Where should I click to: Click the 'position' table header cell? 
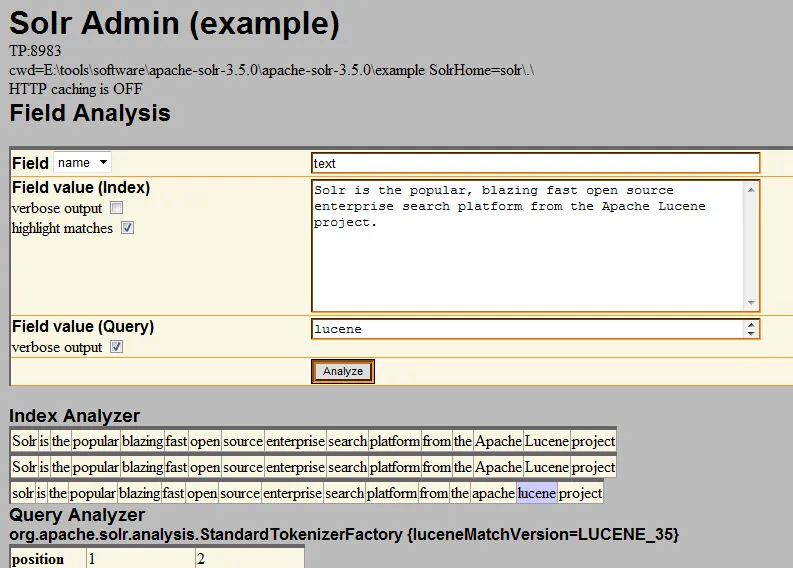pyautogui.click(x=48, y=559)
